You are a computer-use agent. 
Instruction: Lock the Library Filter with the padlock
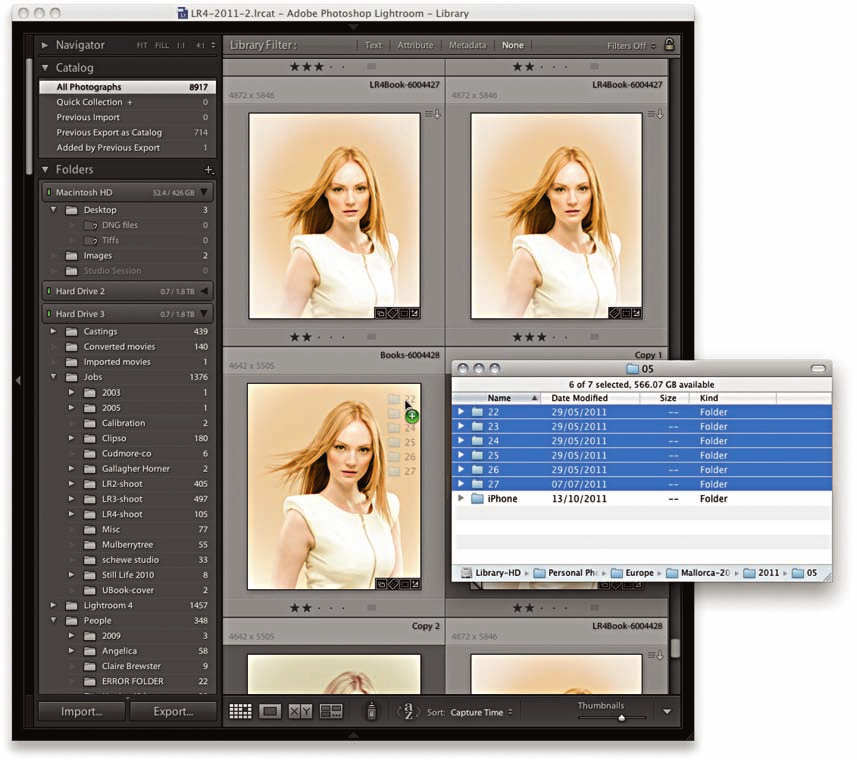[669, 44]
